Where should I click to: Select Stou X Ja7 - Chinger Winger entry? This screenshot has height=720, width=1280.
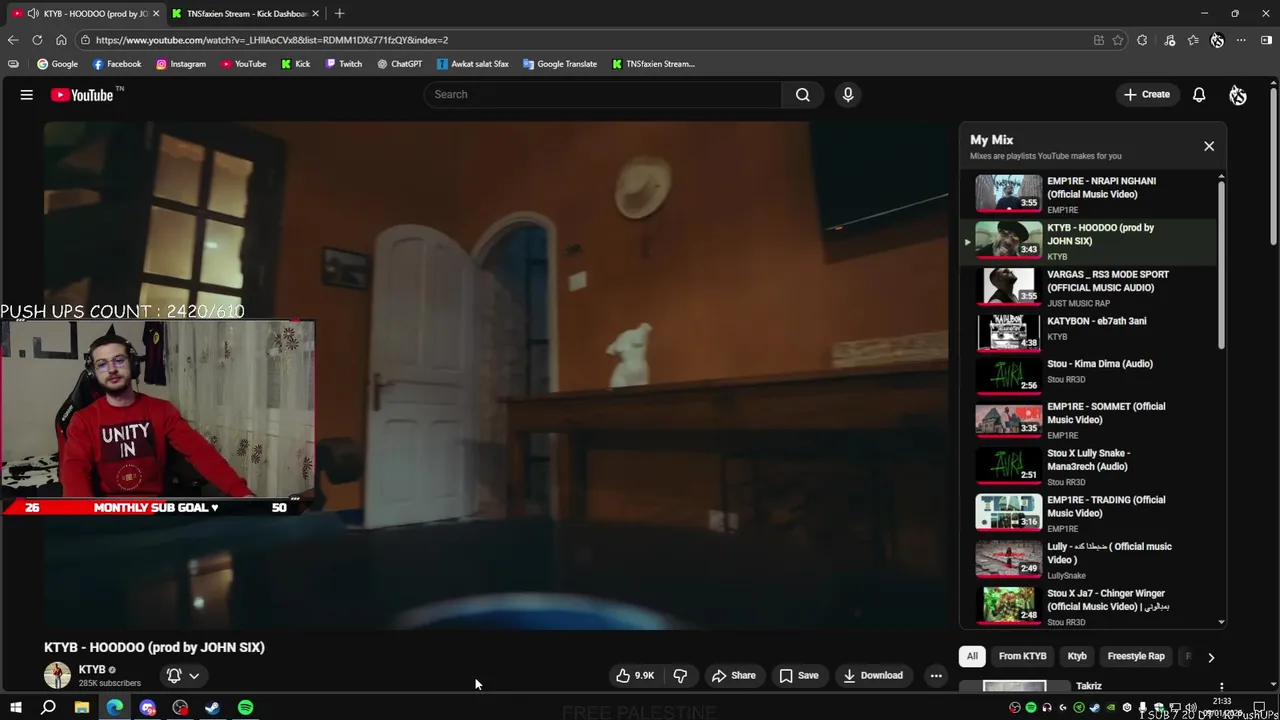(1090, 606)
